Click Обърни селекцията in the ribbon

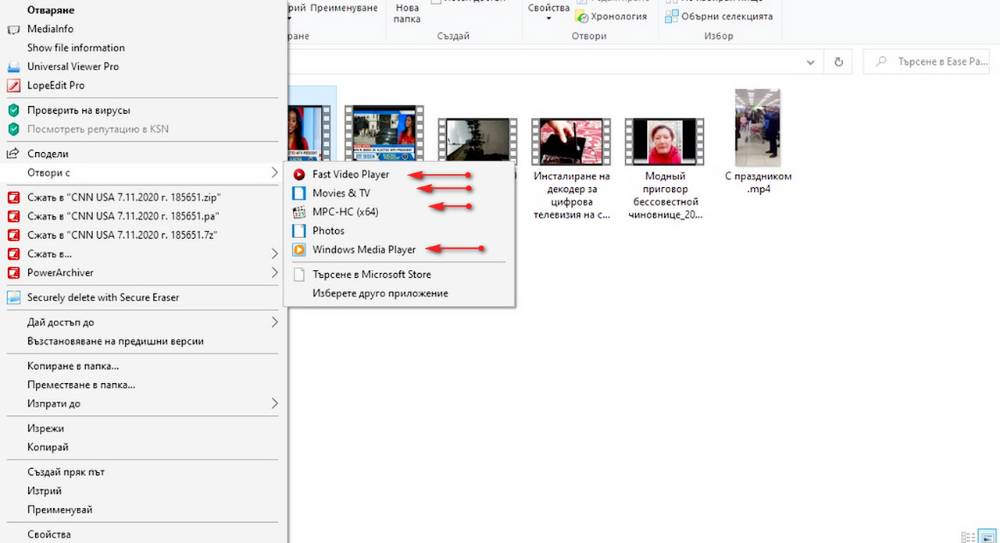[x=719, y=17]
